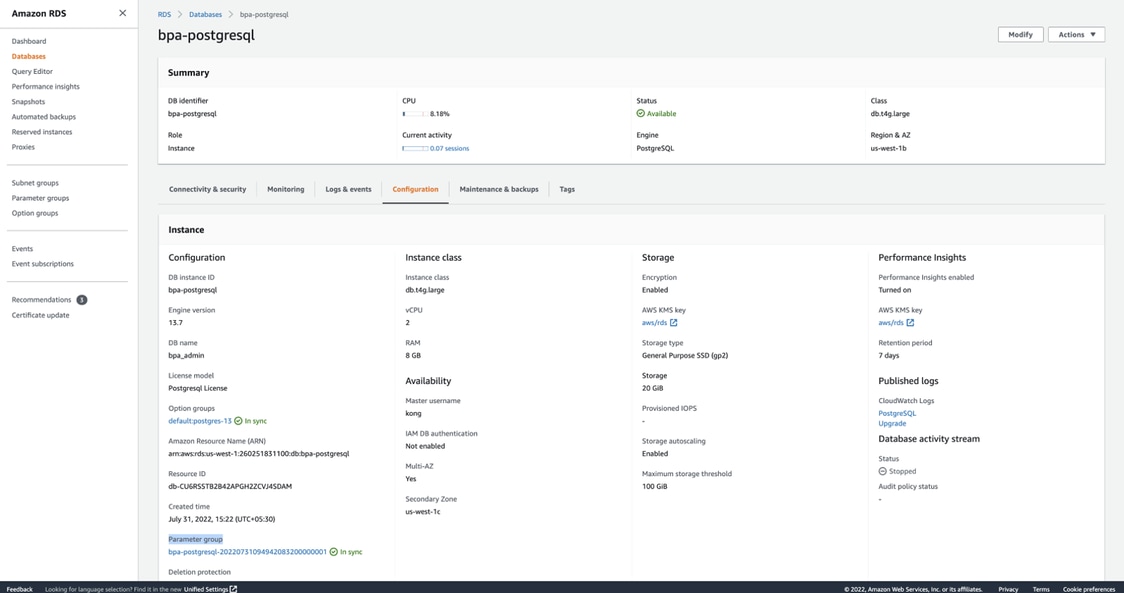Image resolution: width=1124 pixels, height=593 pixels.
Task: Open the default:postgres-13 option group link
Action: click(200, 421)
